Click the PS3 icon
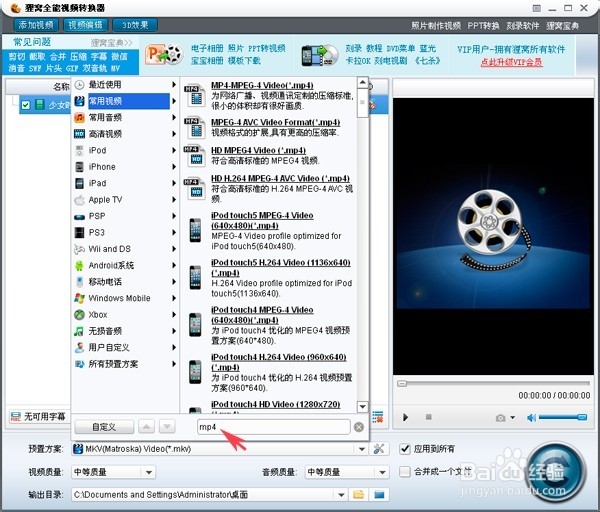 pyautogui.click(x=79, y=233)
